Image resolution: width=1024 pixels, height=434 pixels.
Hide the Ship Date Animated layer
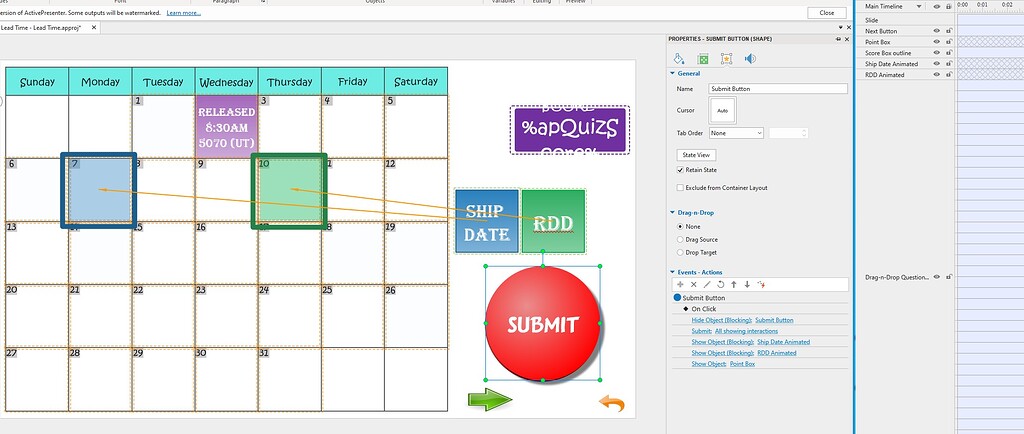[936, 64]
